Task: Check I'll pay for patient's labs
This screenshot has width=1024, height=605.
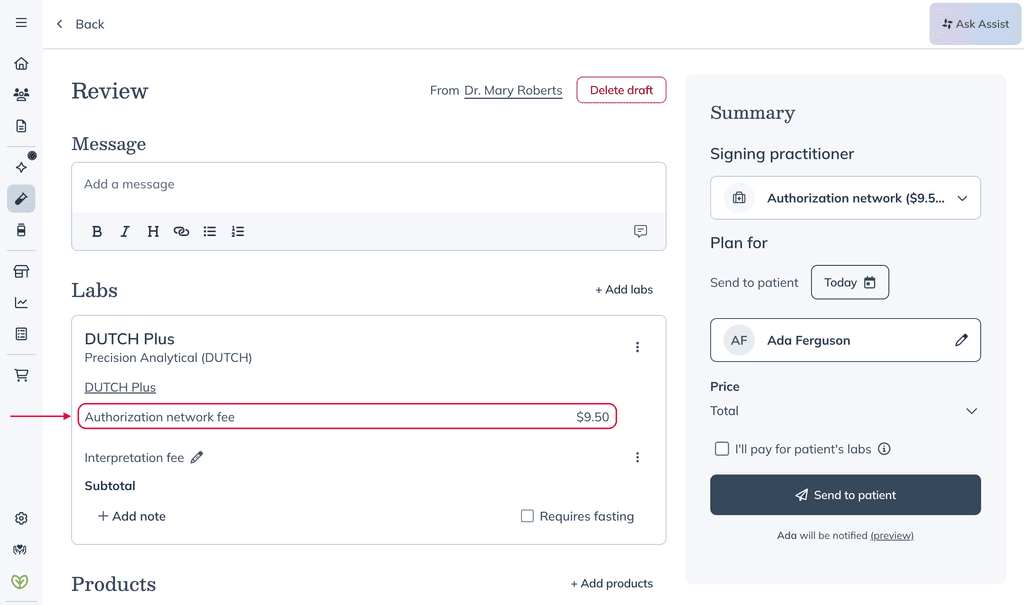Action: click(x=722, y=449)
